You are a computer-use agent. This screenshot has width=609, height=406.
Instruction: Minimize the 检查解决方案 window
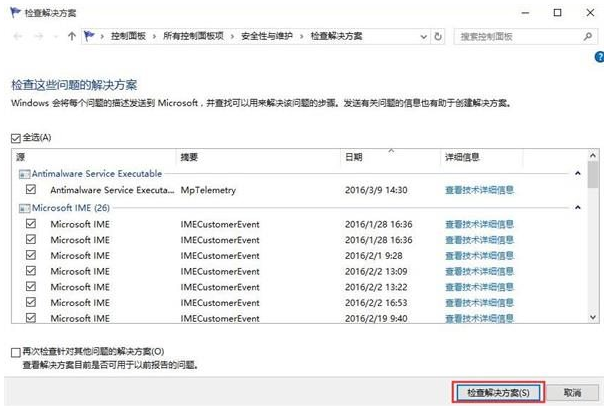tap(525, 13)
